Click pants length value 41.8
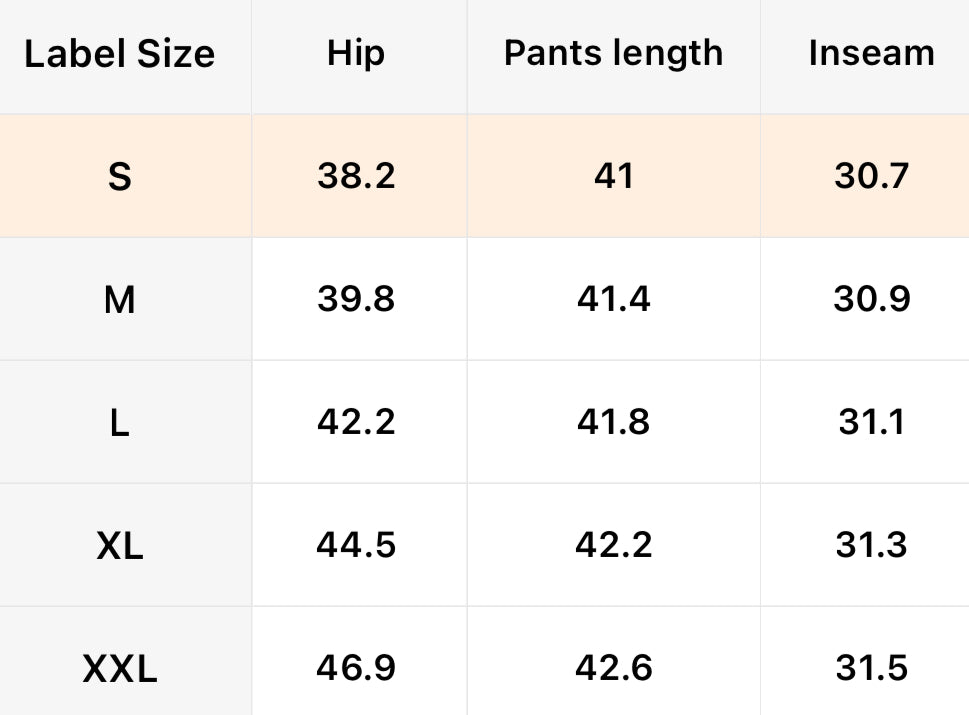The height and width of the screenshot is (715, 969). pyautogui.click(x=613, y=422)
